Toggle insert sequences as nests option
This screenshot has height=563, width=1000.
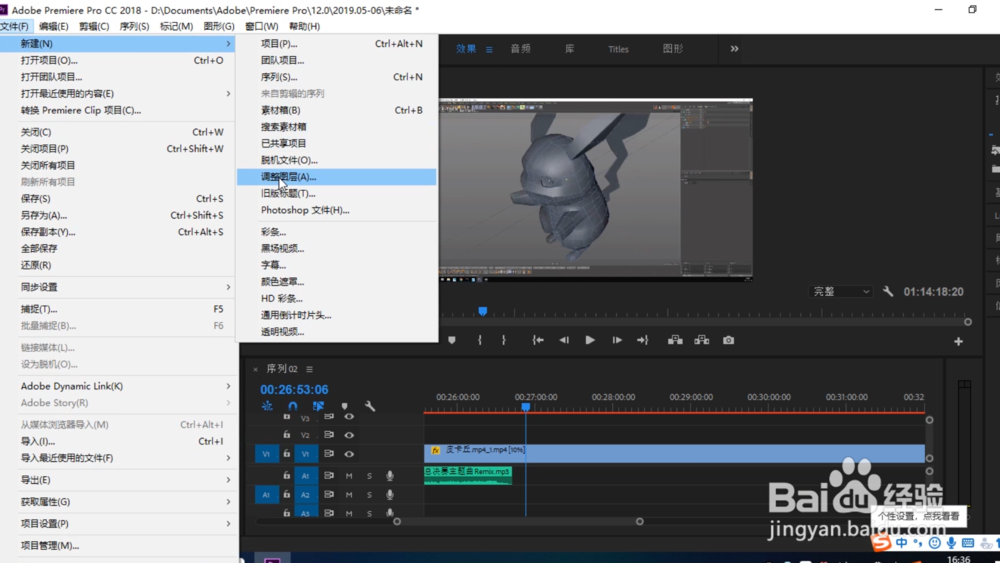pyautogui.click(x=267, y=406)
